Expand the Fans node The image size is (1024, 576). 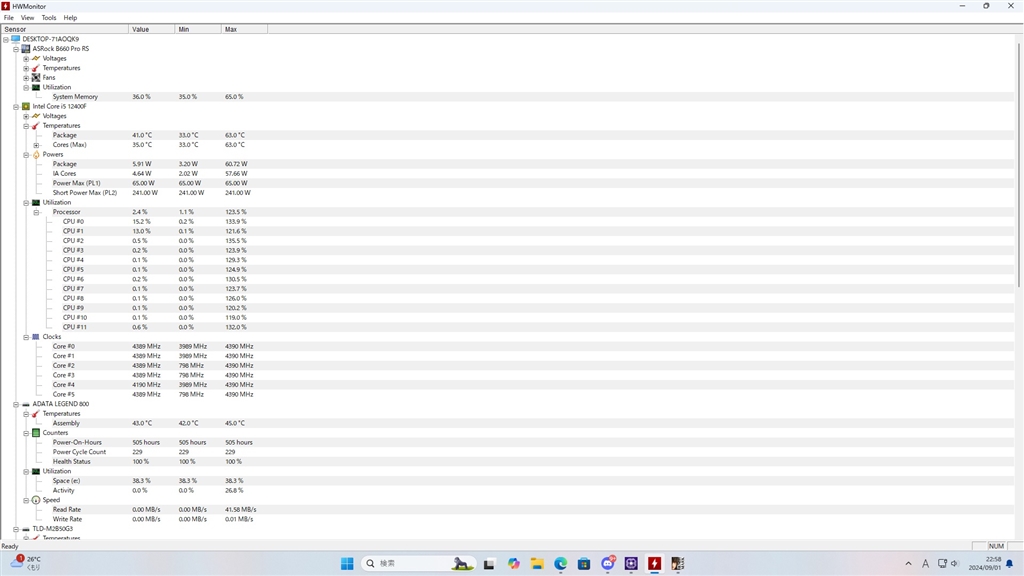26,78
